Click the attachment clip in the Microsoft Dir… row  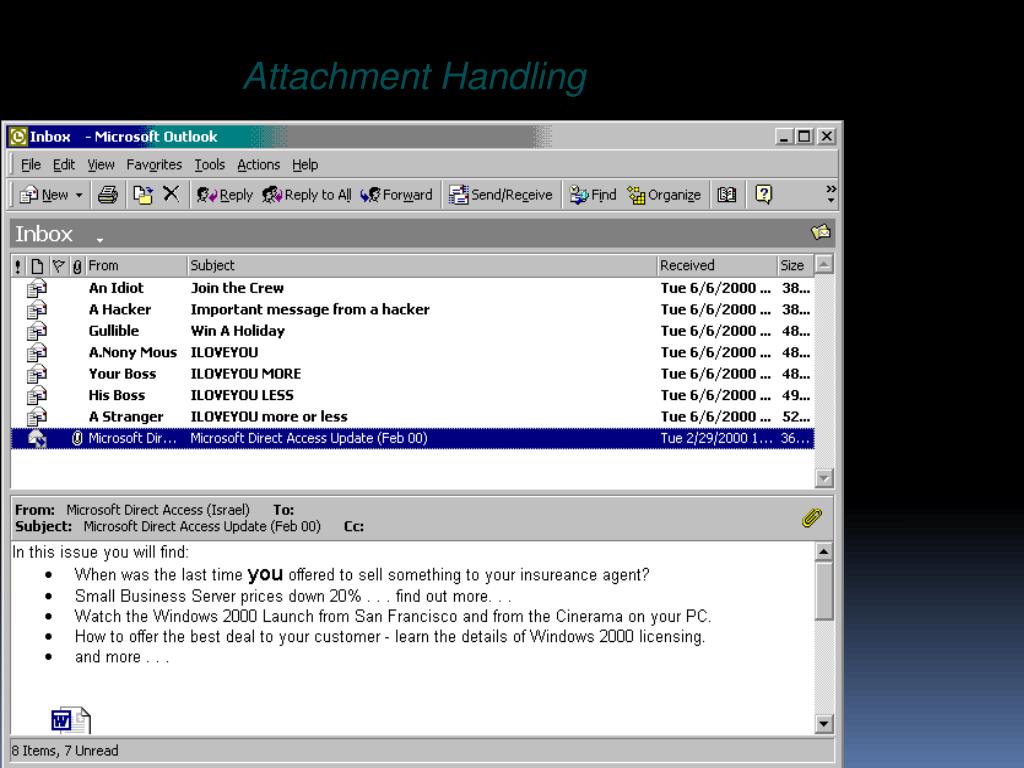coord(77,438)
